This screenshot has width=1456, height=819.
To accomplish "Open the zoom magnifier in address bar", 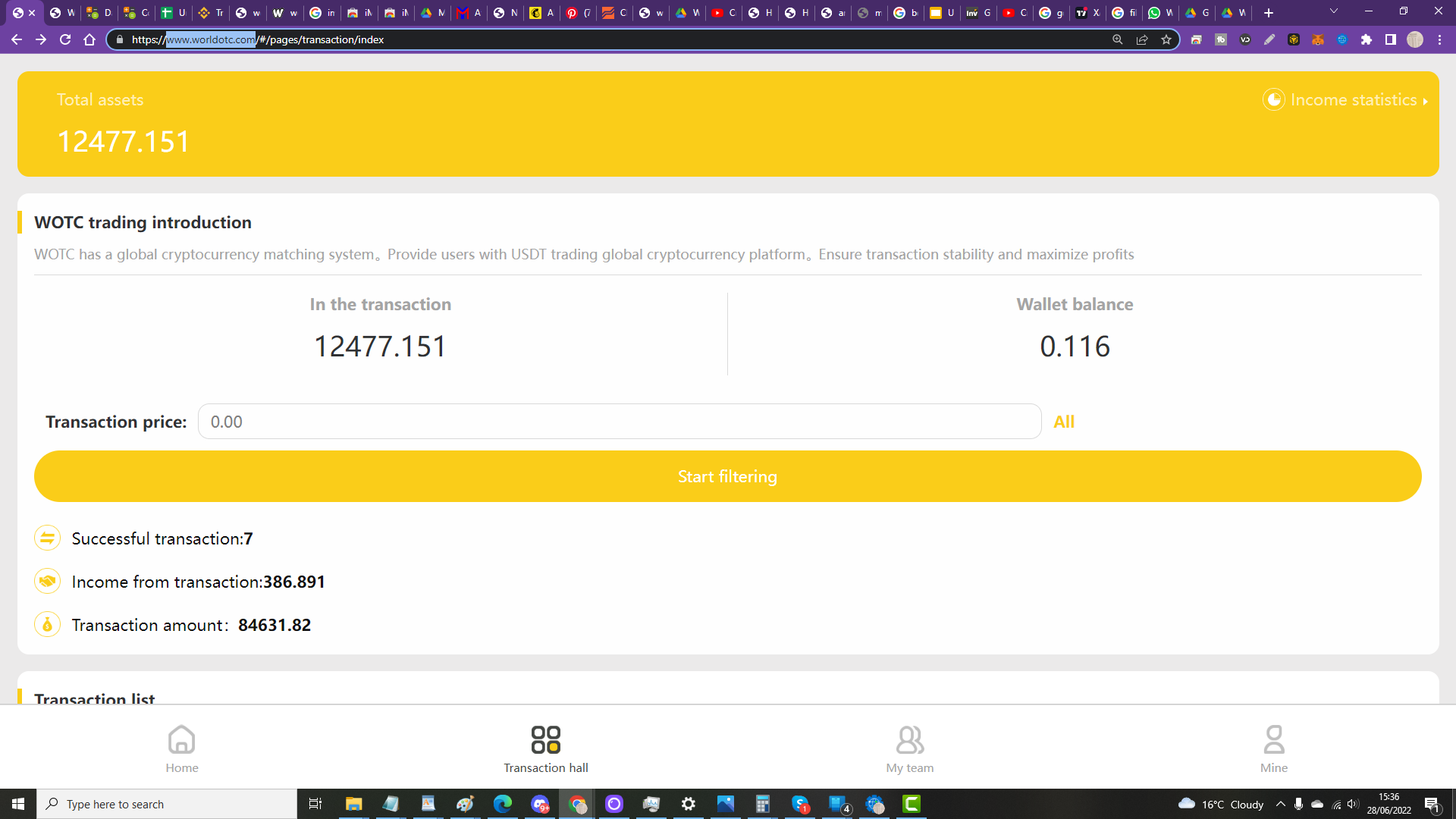I will pyautogui.click(x=1117, y=39).
